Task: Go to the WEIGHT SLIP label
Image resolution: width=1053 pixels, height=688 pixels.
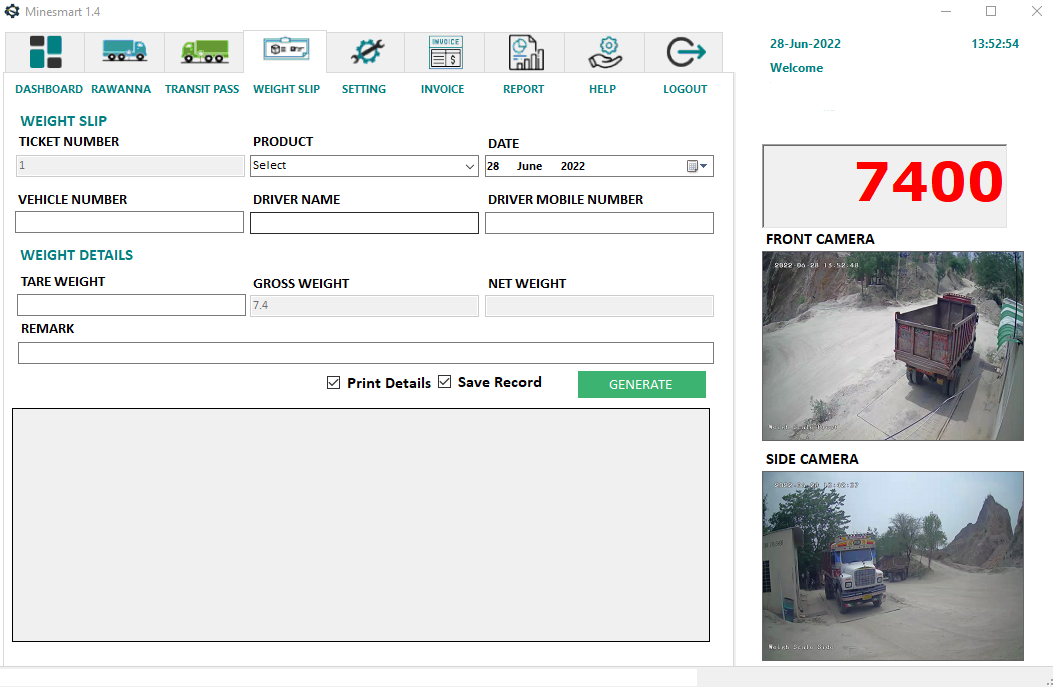Action: pyautogui.click(x=286, y=89)
